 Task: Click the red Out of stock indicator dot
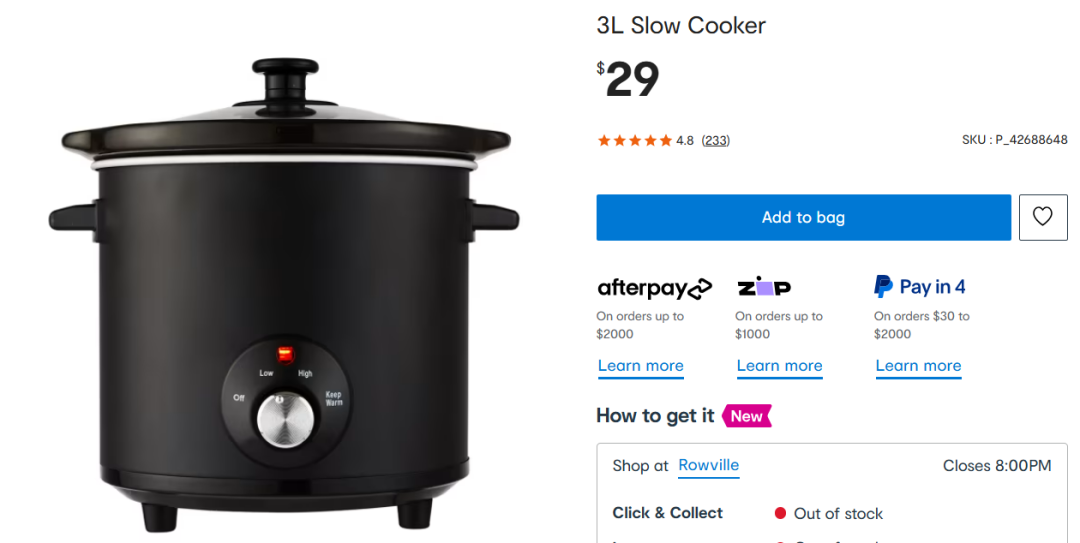tap(780, 513)
